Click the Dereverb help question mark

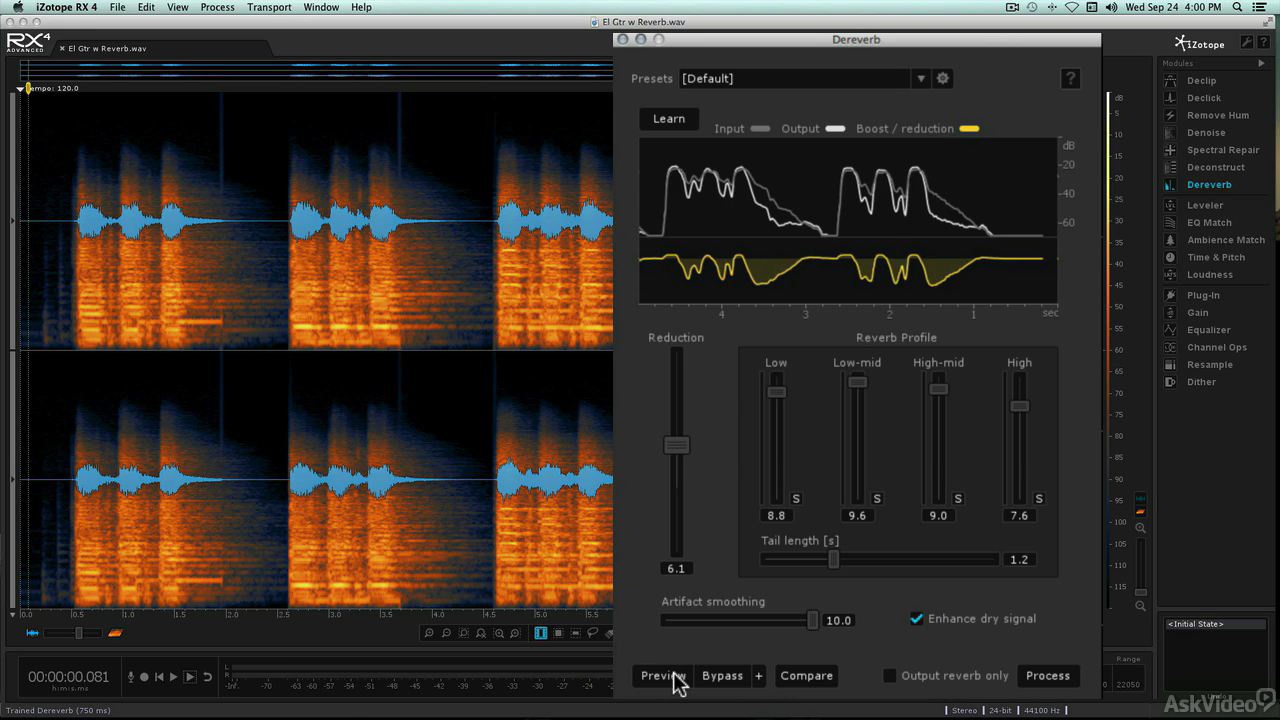click(x=1070, y=78)
